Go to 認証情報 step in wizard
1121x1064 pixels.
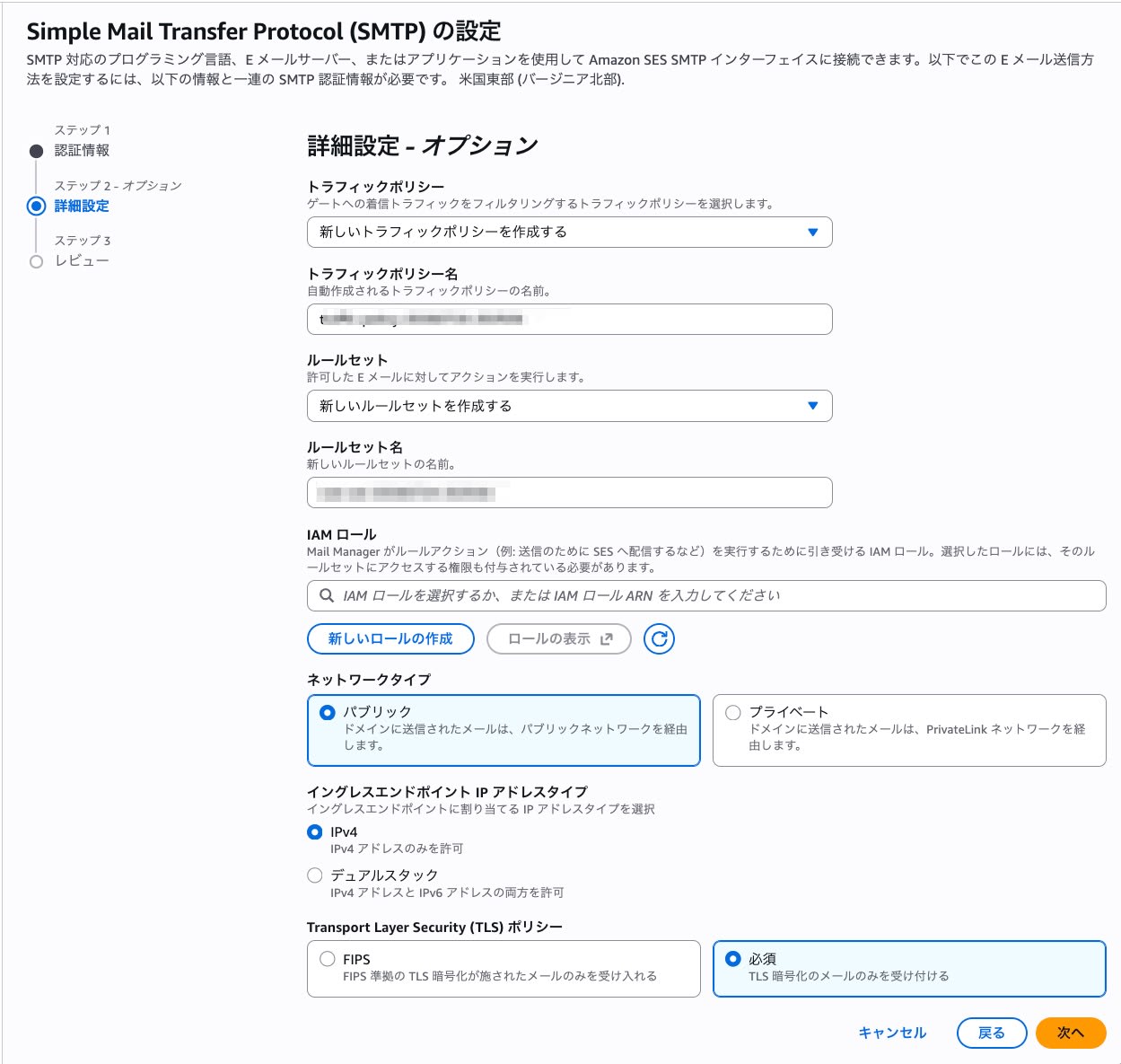click(x=82, y=150)
